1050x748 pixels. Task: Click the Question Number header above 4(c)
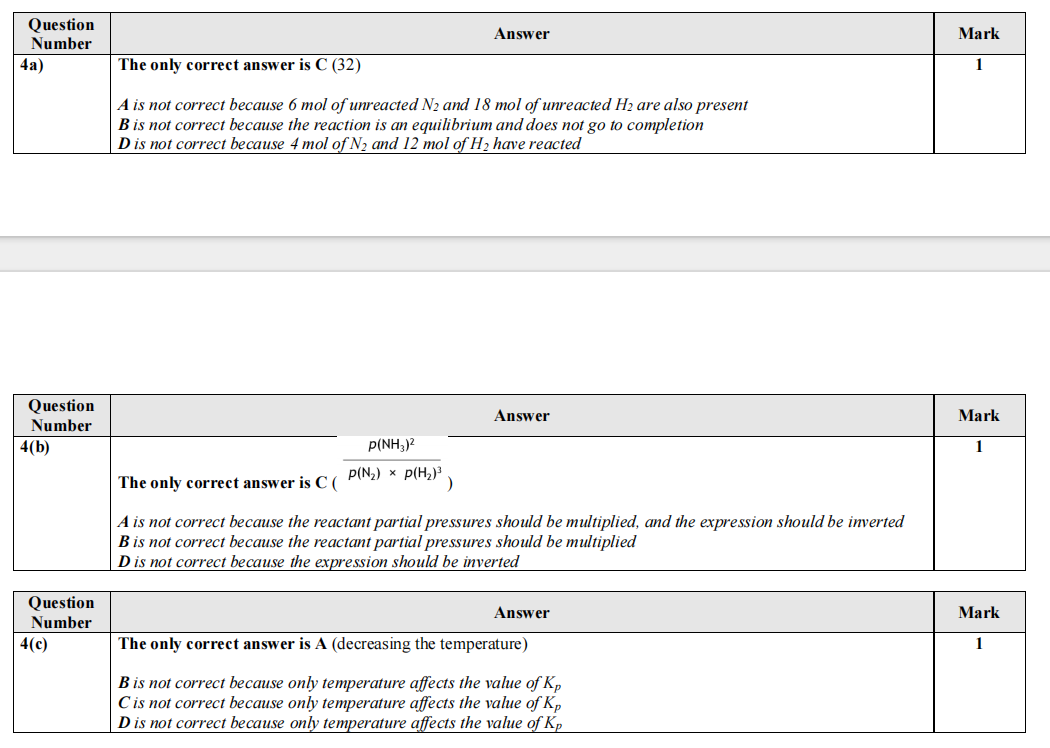(x=61, y=612)
